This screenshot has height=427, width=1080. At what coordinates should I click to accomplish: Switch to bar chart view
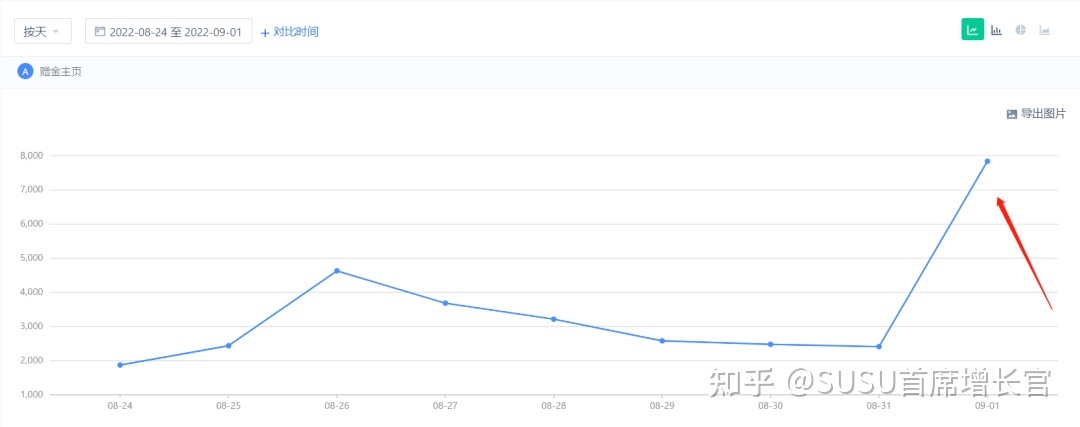click(x=997, y=30)
